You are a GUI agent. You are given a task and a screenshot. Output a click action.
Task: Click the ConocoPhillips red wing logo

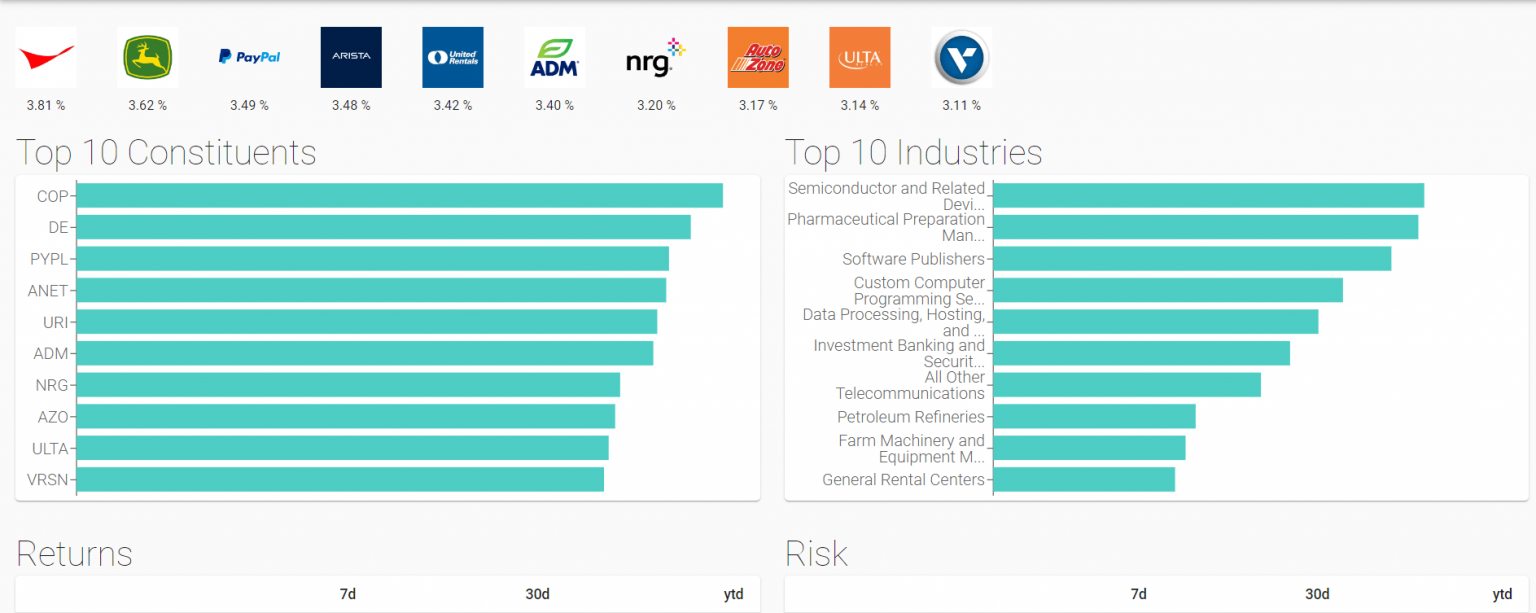click(45, 57)
